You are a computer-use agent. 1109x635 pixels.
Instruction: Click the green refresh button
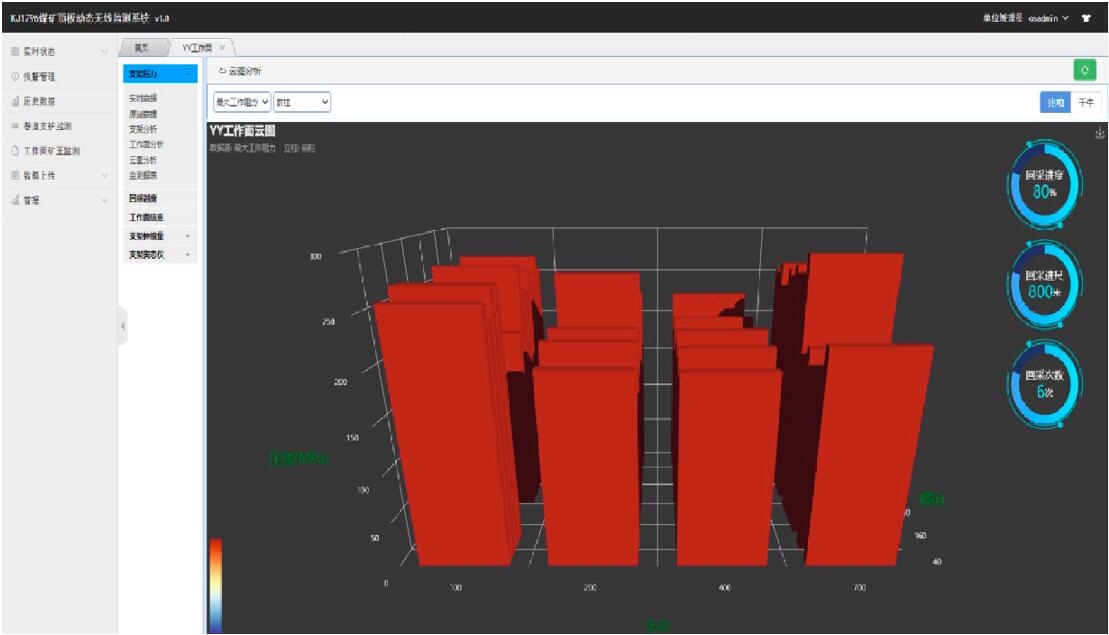click(x=1084, y=71)
